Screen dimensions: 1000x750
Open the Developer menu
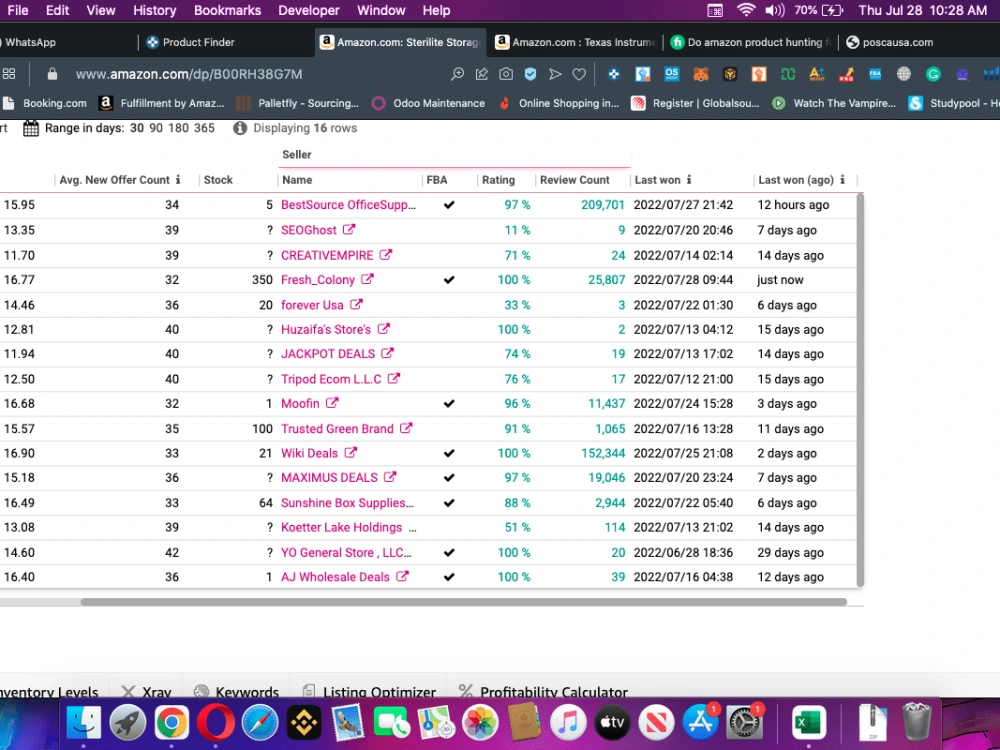click(x=309, y=10)
